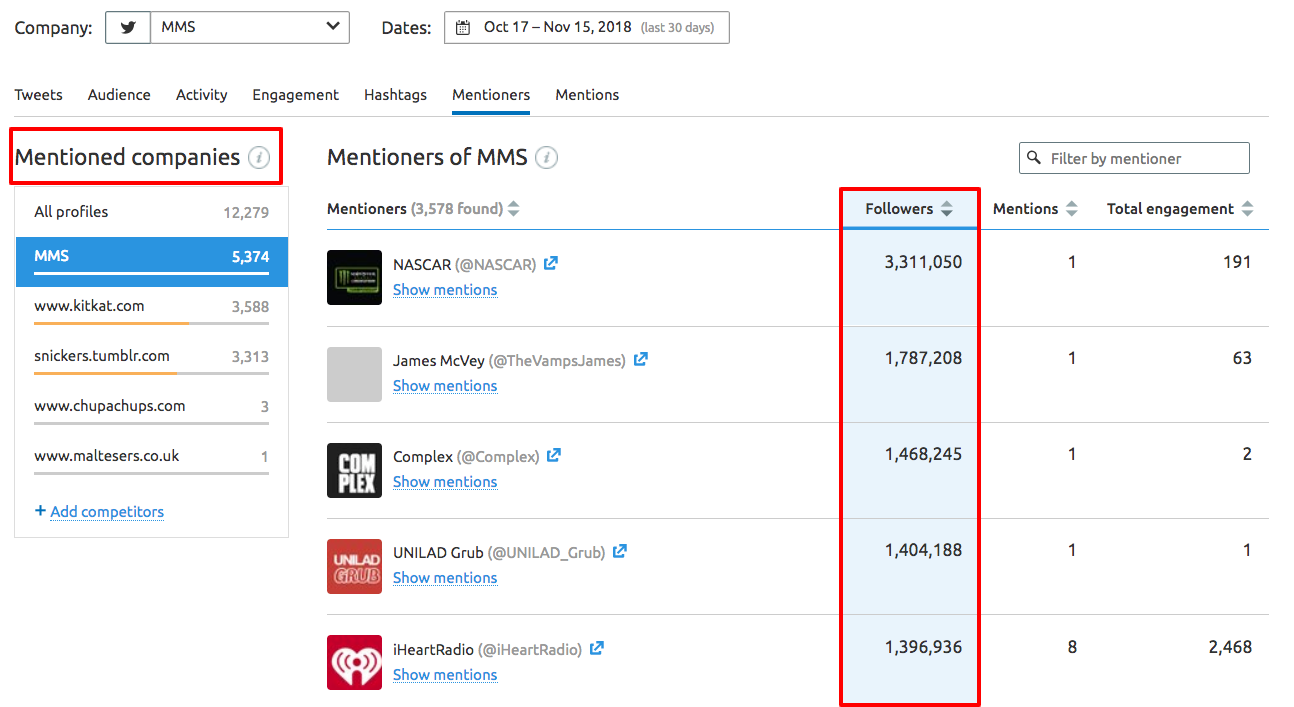Screen dimensions: 1294x707
Task: Show mentions for UNILAD Grub
Action: pyautogui.click(x=445, y=578)
